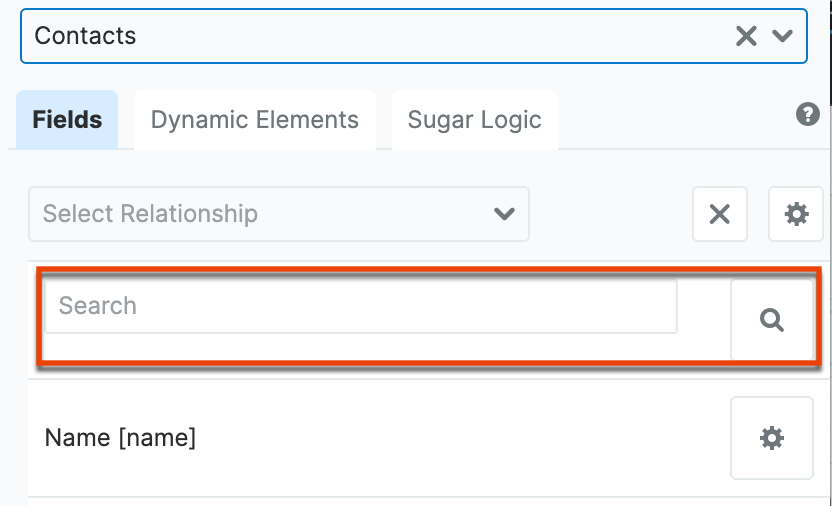This screenshot has height=506, width=832.
Task: Open help with the question mark icon
Action: click(808, 114)
